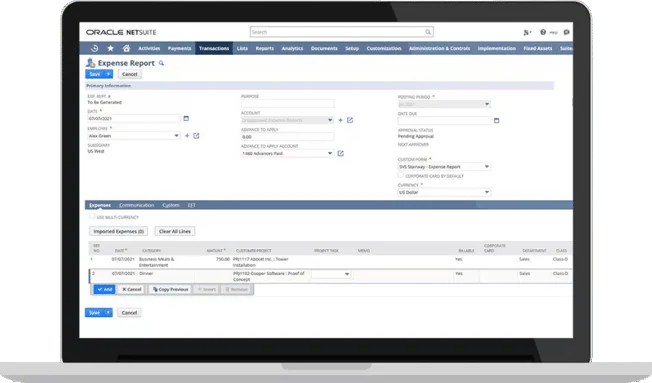Open the Analytics menu
The image size is (652, 383).
pos(292,48)
